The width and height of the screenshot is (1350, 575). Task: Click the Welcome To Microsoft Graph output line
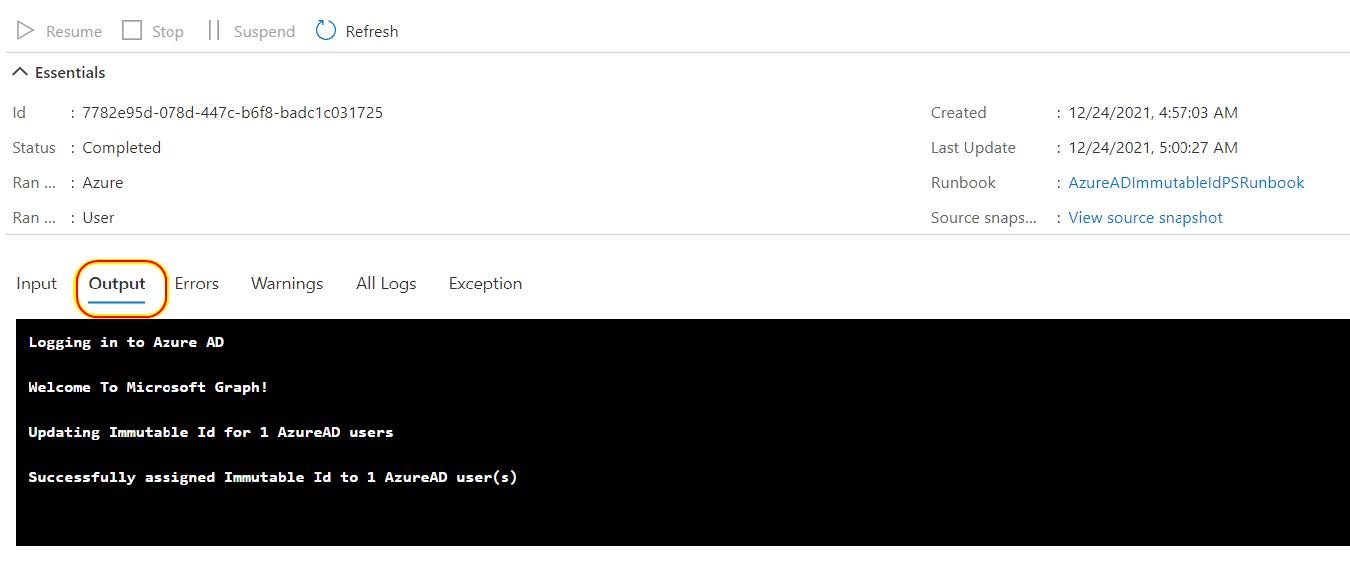pos(148,387)
